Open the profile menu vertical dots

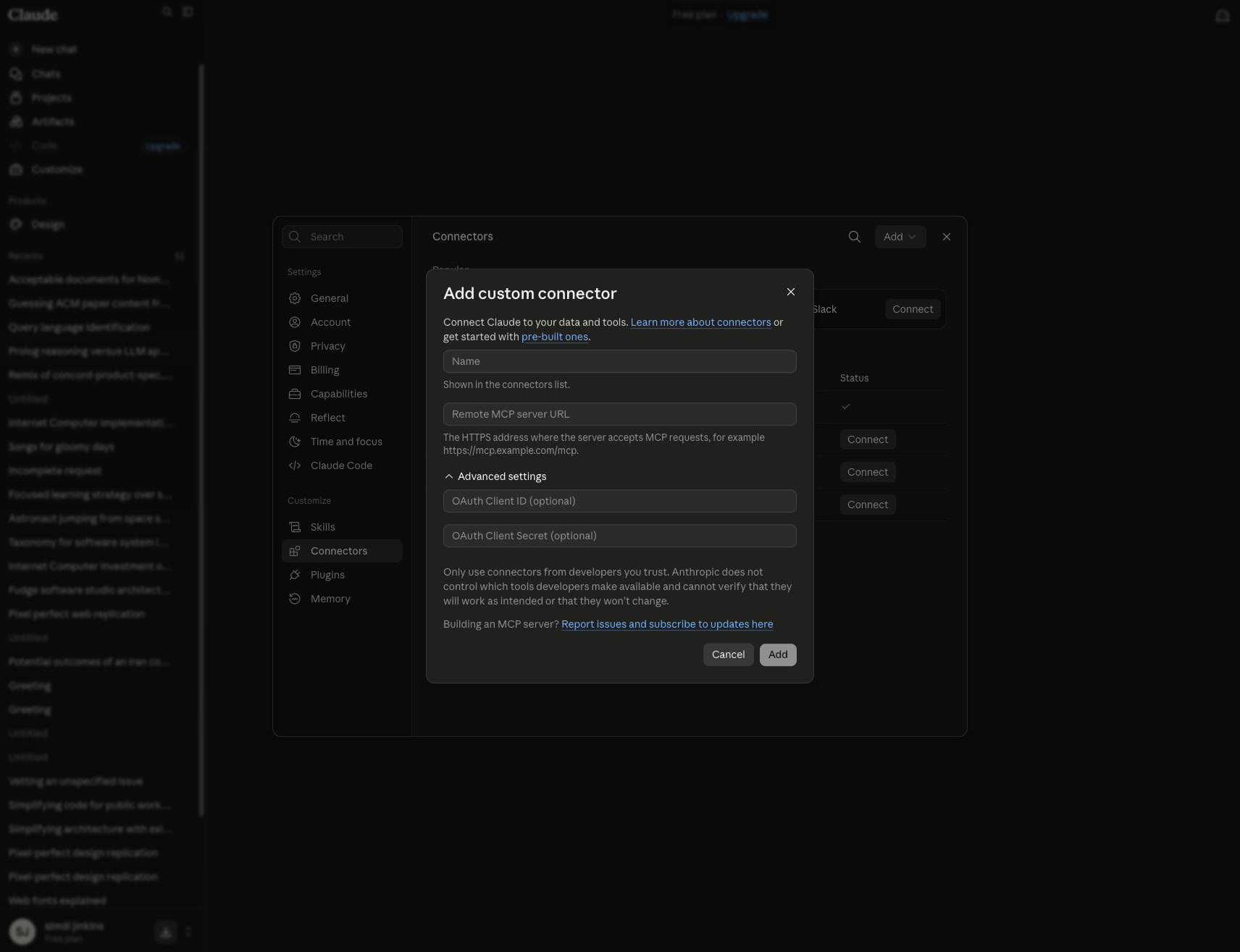(188, 932)
